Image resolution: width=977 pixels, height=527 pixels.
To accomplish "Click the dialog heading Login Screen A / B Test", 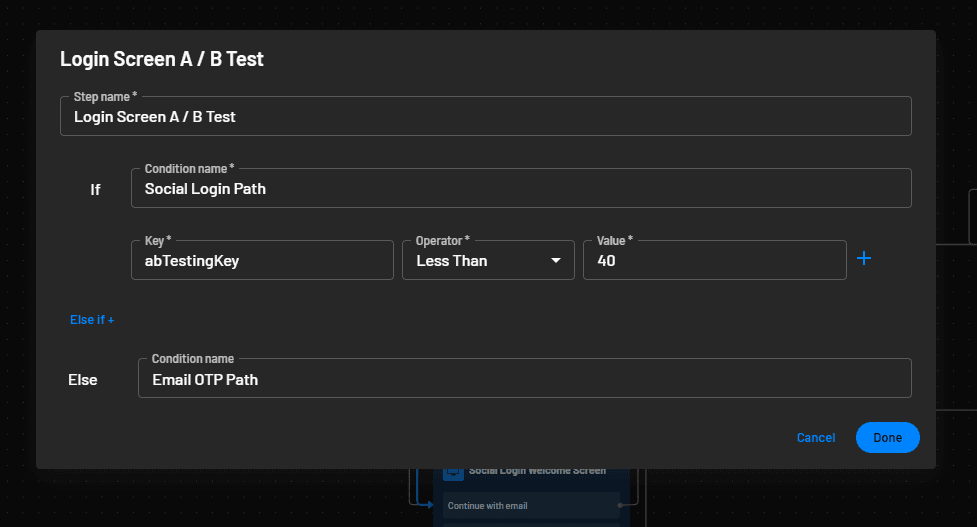I will (x=162, y=59).
